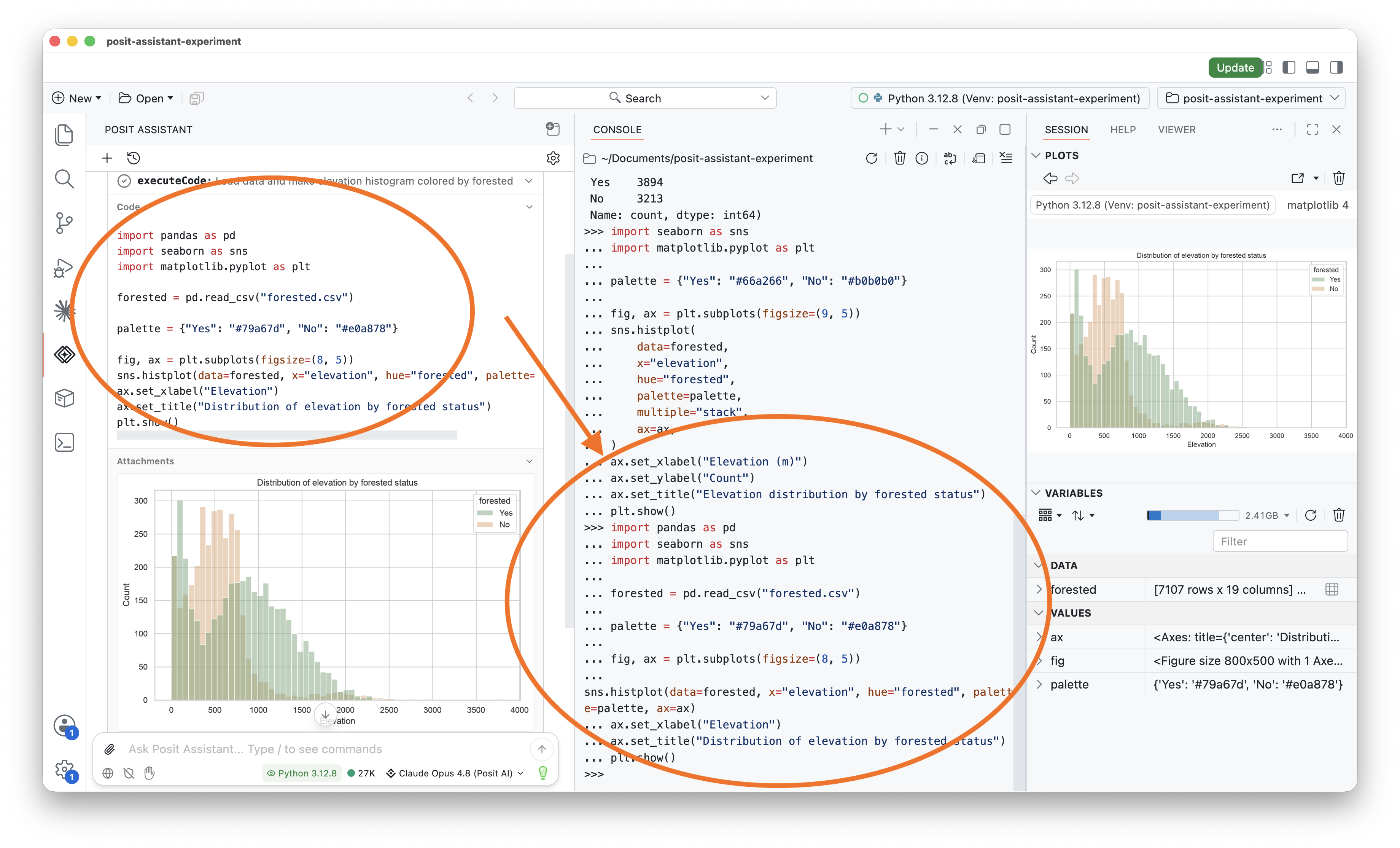Attach a file with paperclip icon
This screenshot has height=848, width=1400.
point(110,749)
